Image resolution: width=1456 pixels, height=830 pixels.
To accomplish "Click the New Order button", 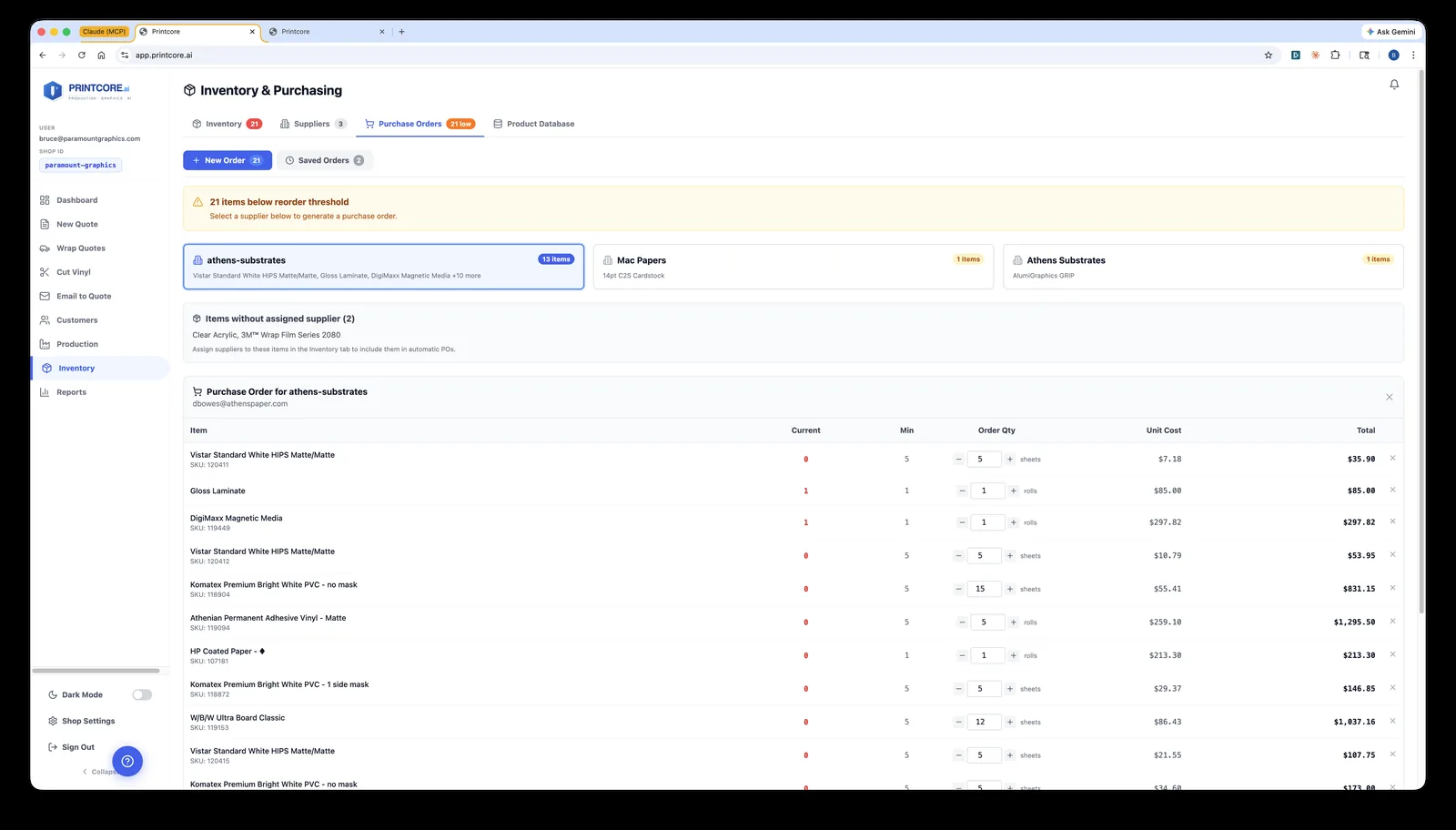I will click(227, 160).
